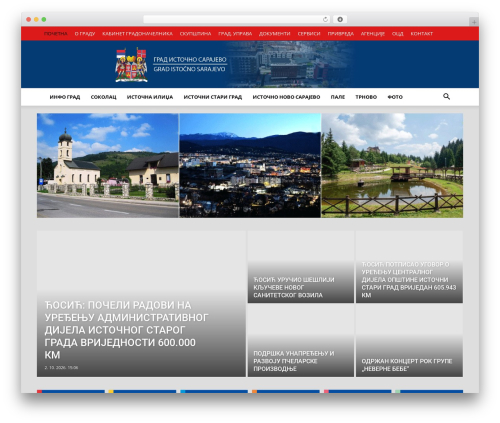Click the church photo thumbnail
The image size is (500, 423).
[108, 165]
